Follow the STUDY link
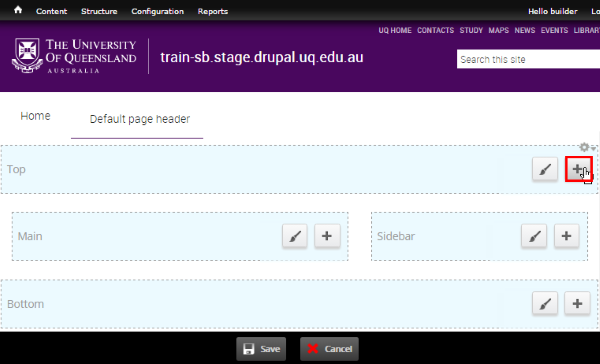 click(471, 30)
